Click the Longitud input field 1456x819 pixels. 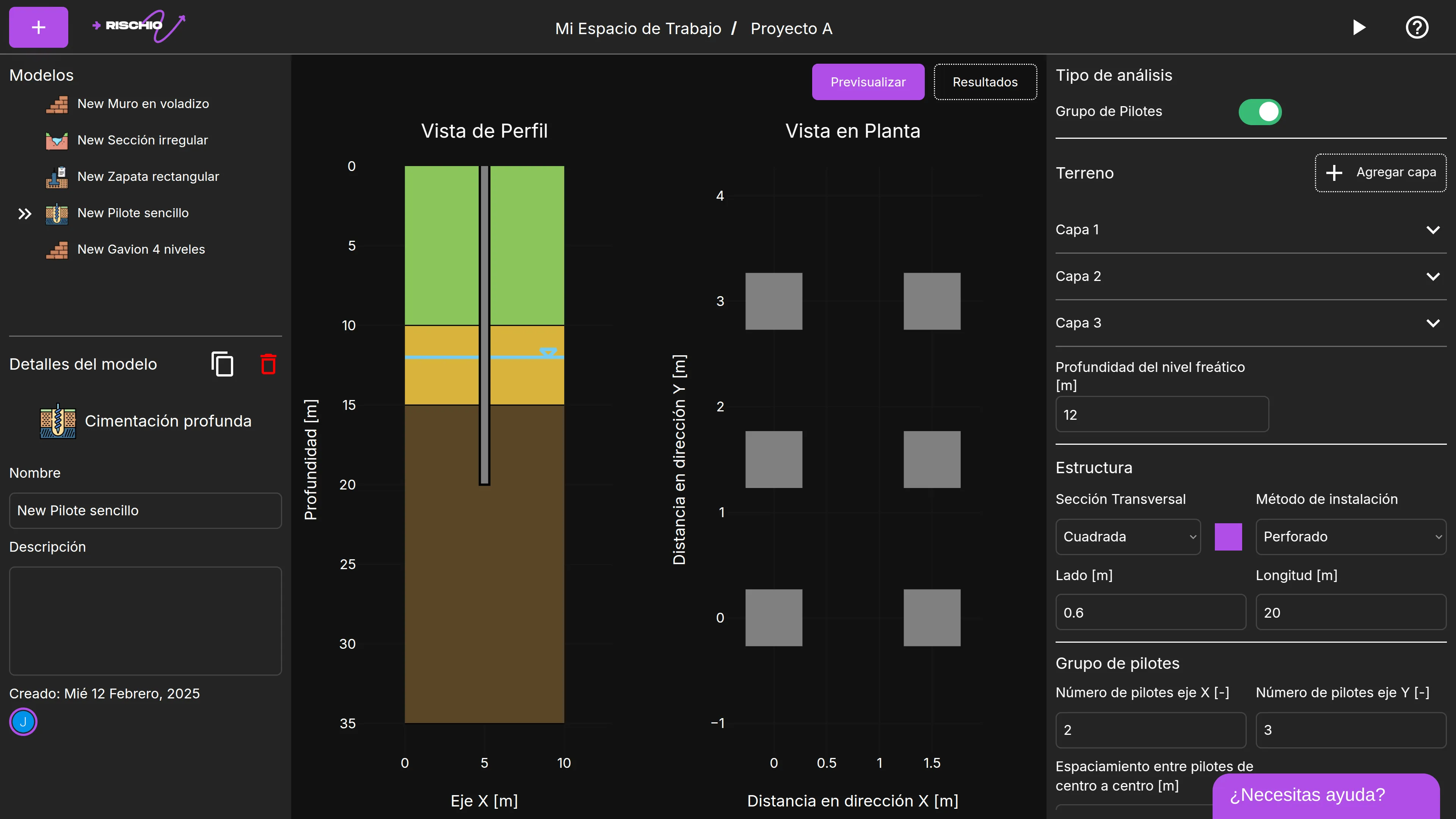(x=1350, y=613)
